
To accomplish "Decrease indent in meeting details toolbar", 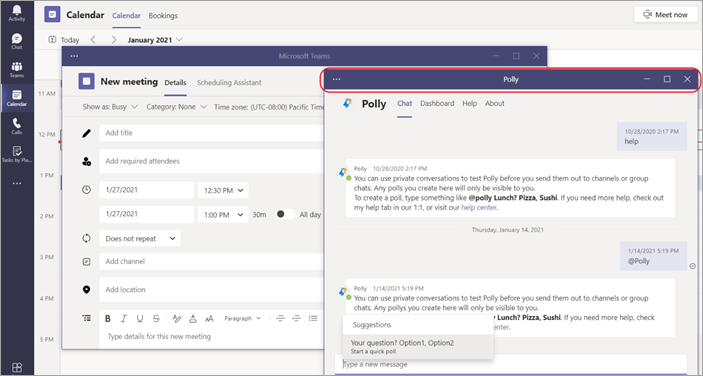I will 281,318.
